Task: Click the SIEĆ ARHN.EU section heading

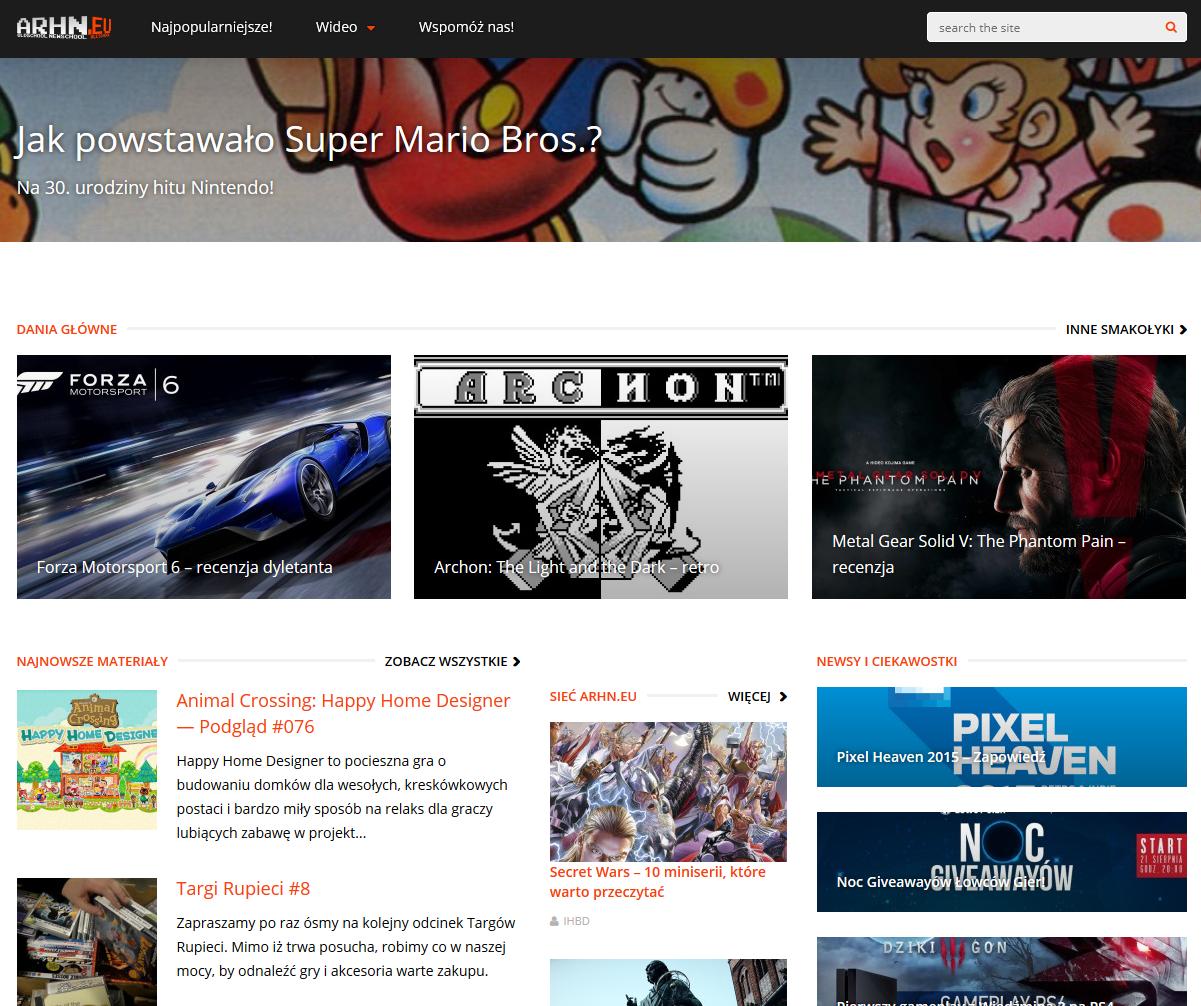Action: 593,696
